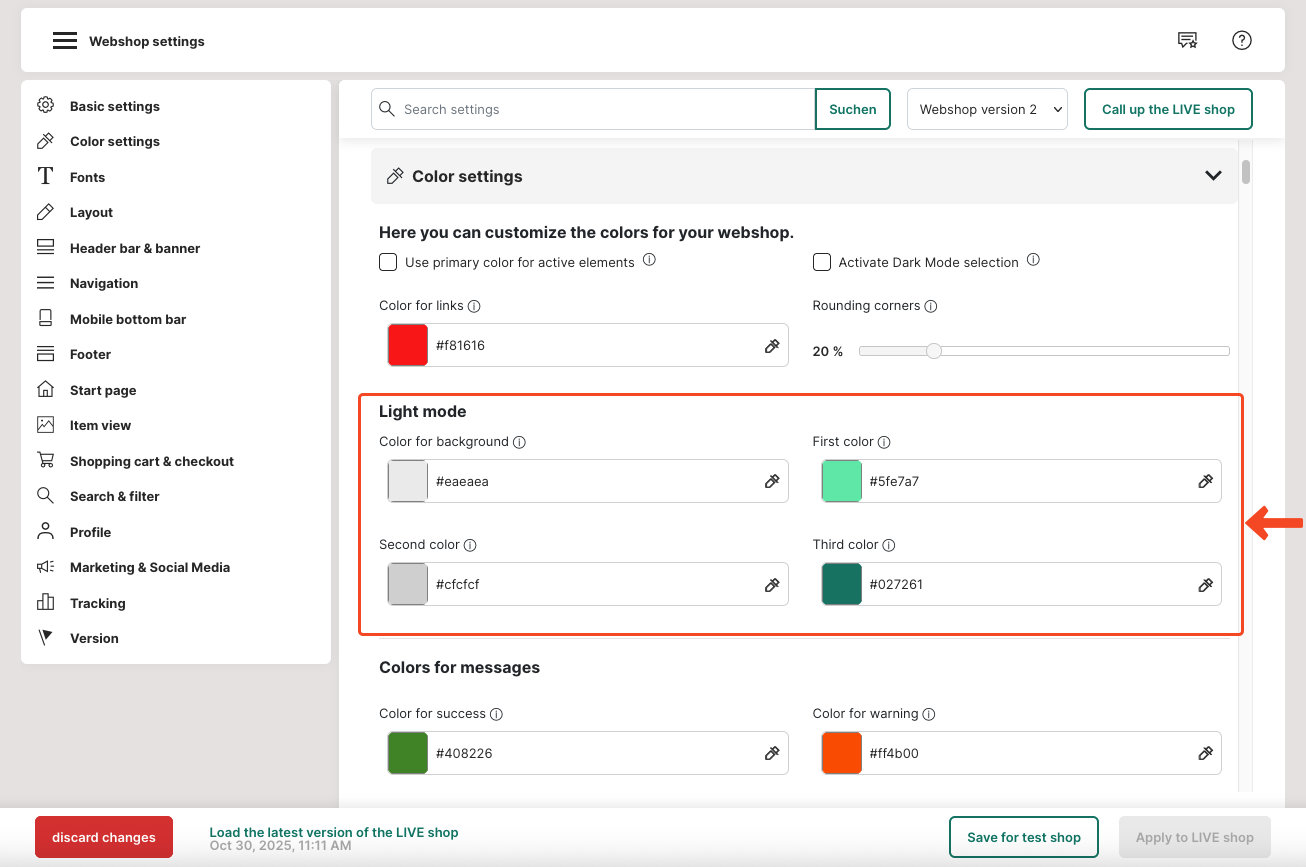Go to Shopping cart & checkout settings

(x=151, y=461)
